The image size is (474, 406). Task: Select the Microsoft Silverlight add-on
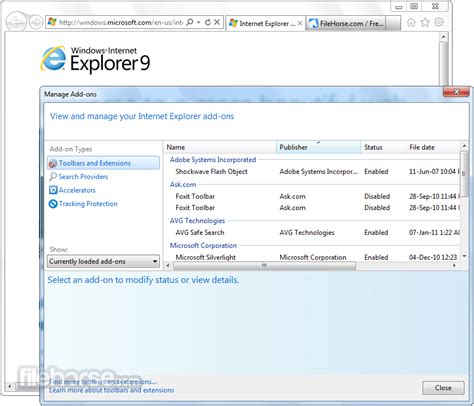coord(205,257)
